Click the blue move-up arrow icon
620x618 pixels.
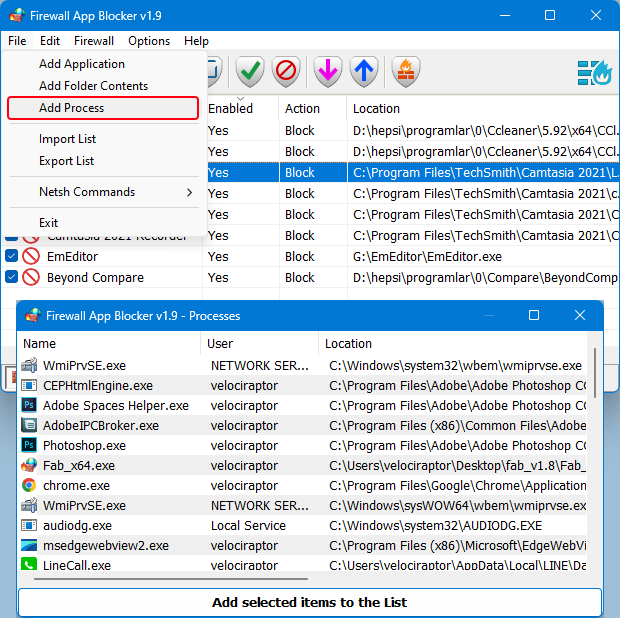(x=364, y=72)
